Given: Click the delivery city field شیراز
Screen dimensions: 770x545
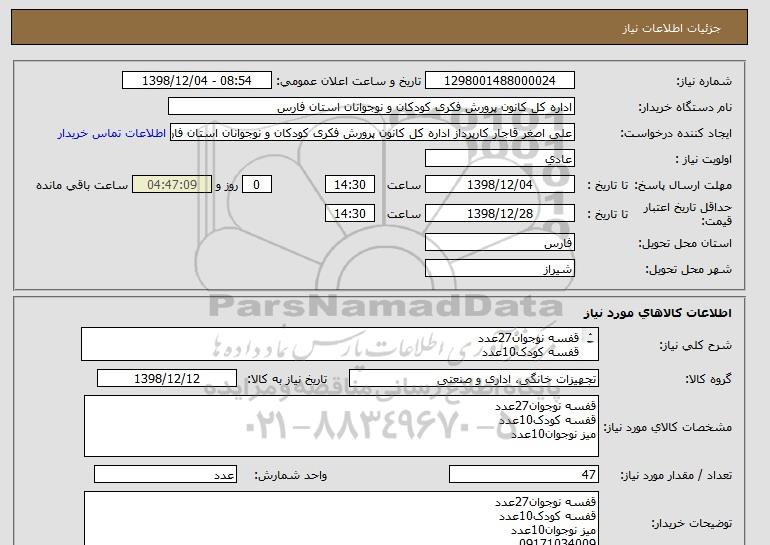Looking at the screenshot, I should pyautogui.click(x=499, y=269).
